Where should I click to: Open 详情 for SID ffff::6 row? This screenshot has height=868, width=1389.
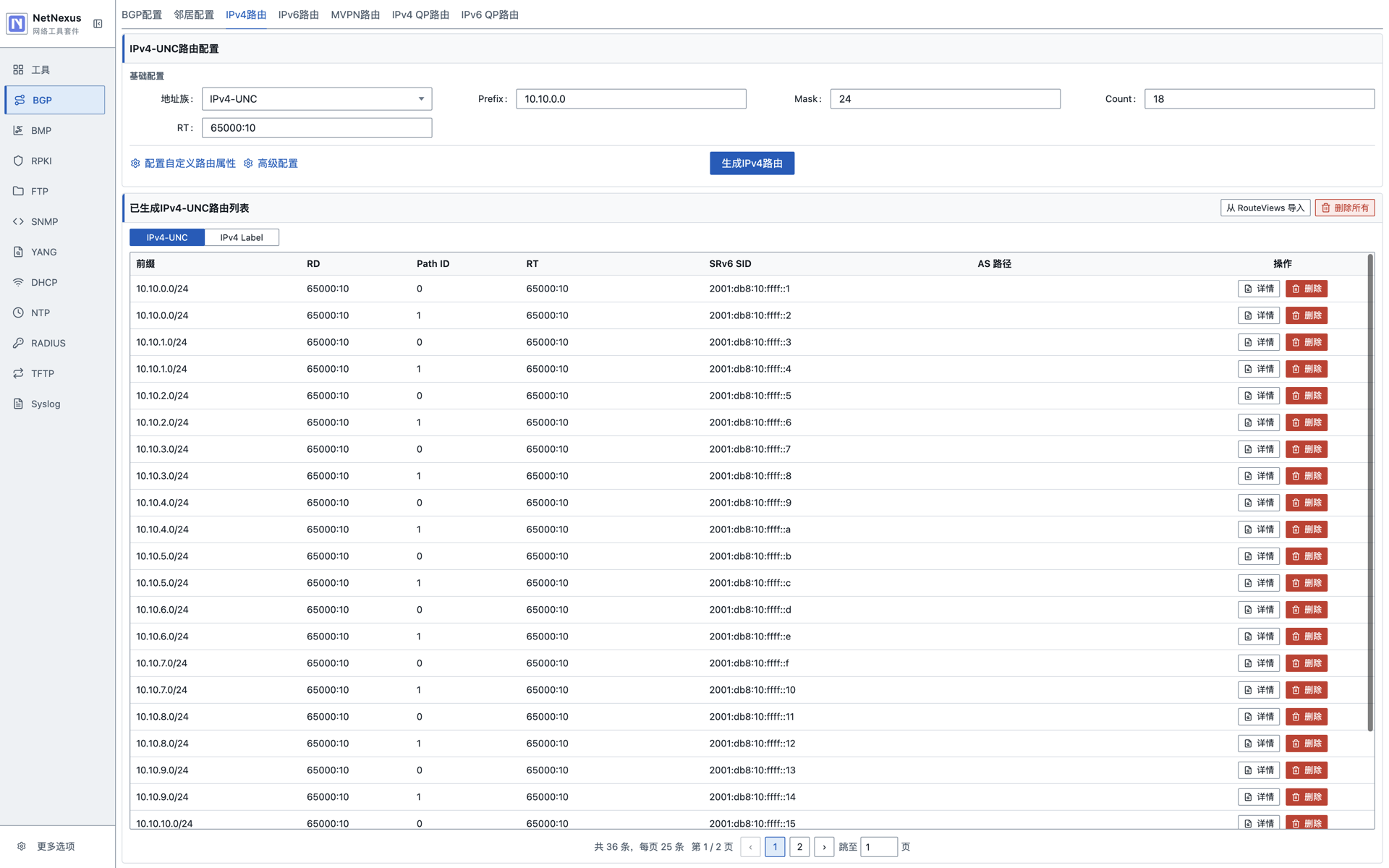1259,422
